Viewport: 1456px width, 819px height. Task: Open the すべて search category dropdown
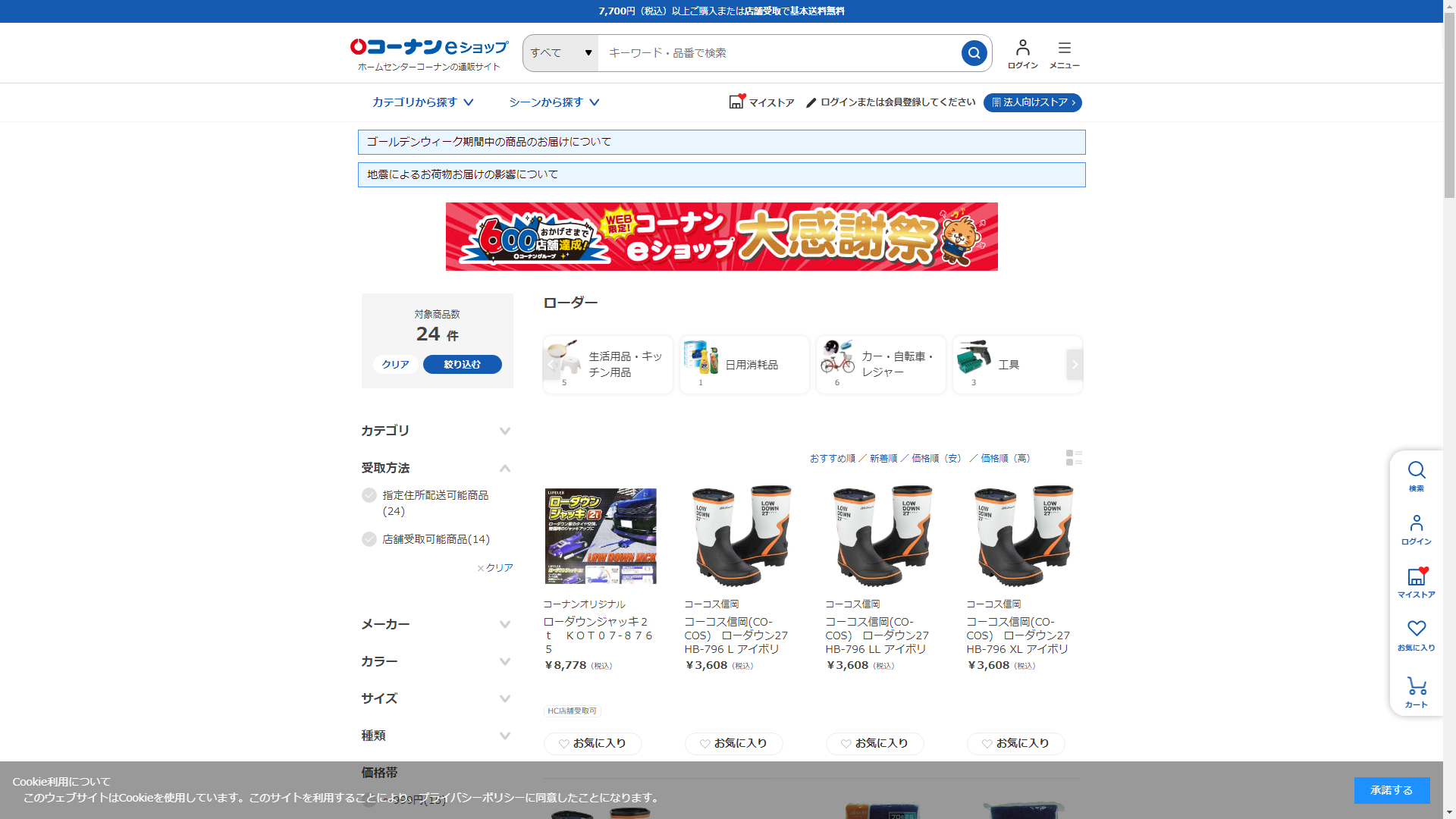[x=560, y=53]
